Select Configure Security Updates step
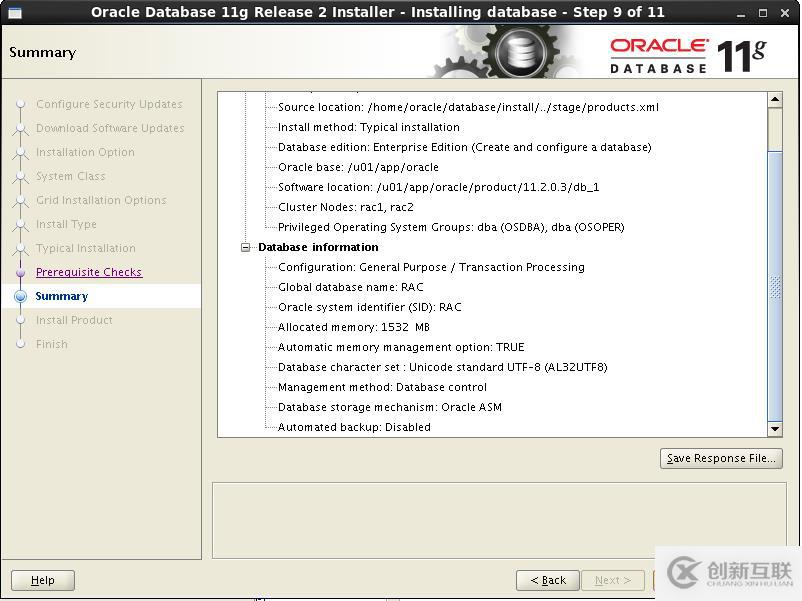Viewport: 802px width, 601px height. (x=109, y=104)
